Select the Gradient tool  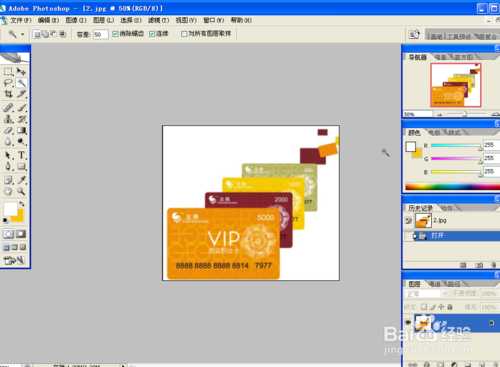click(x=21, y=130)
